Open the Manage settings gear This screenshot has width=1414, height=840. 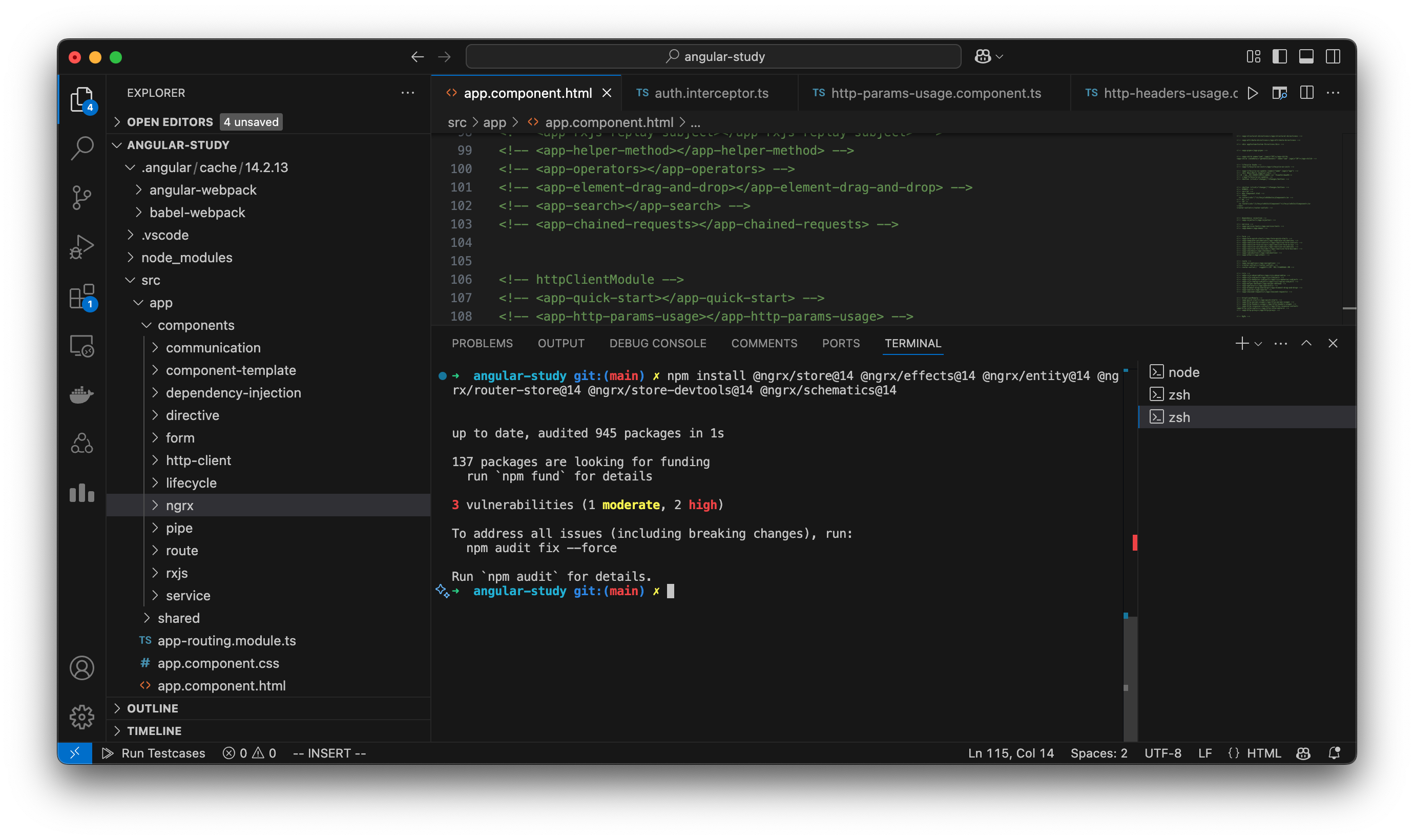pos(81,717)
